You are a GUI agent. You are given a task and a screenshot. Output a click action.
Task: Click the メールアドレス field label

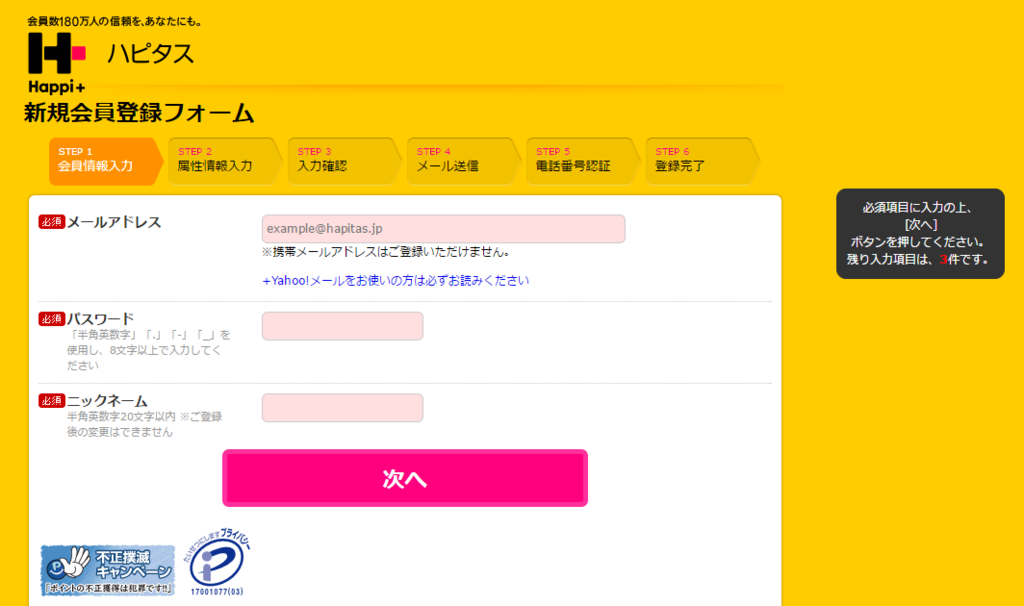[x=114, y=222]
